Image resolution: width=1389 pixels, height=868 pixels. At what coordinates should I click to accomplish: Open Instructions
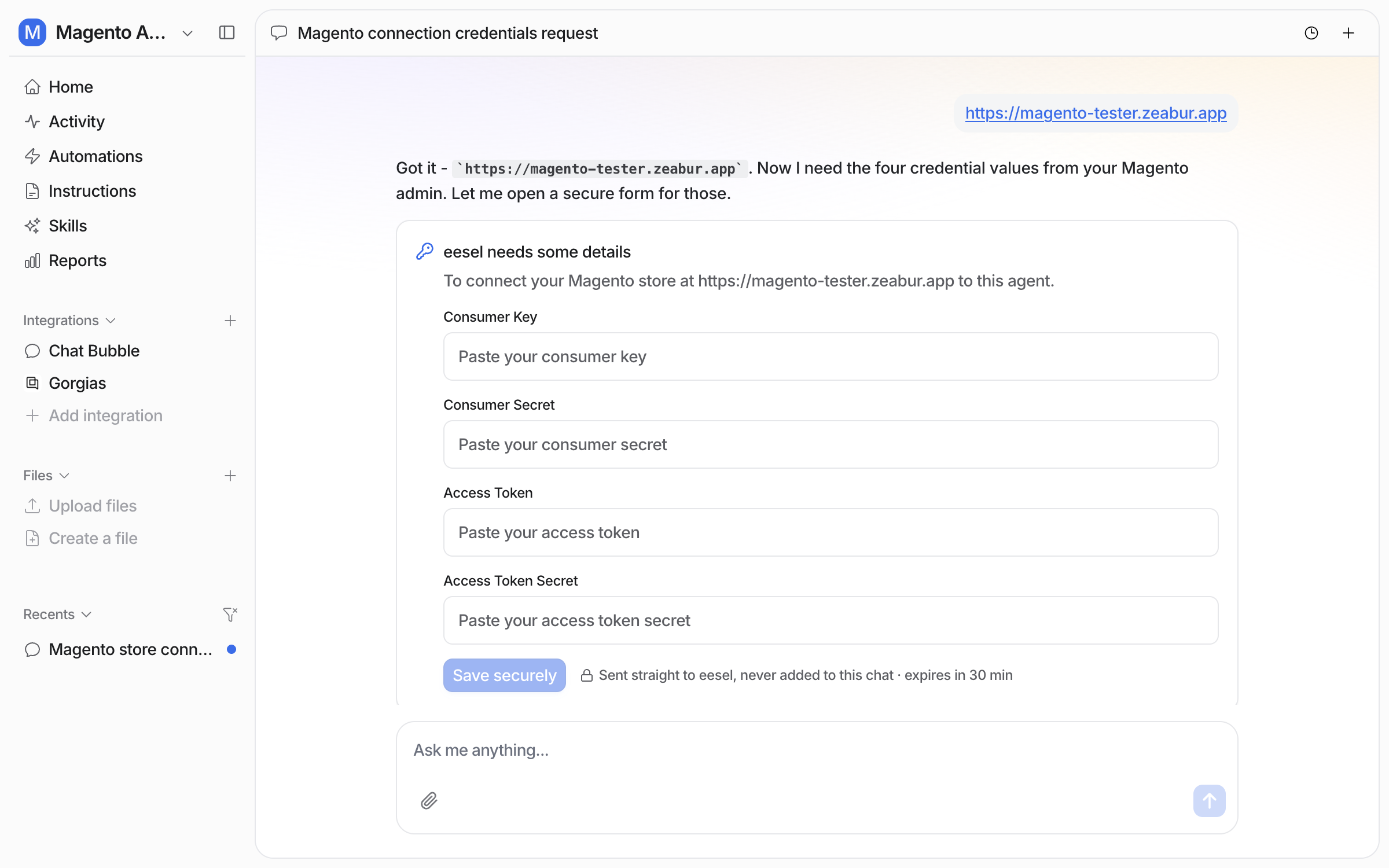127,191
